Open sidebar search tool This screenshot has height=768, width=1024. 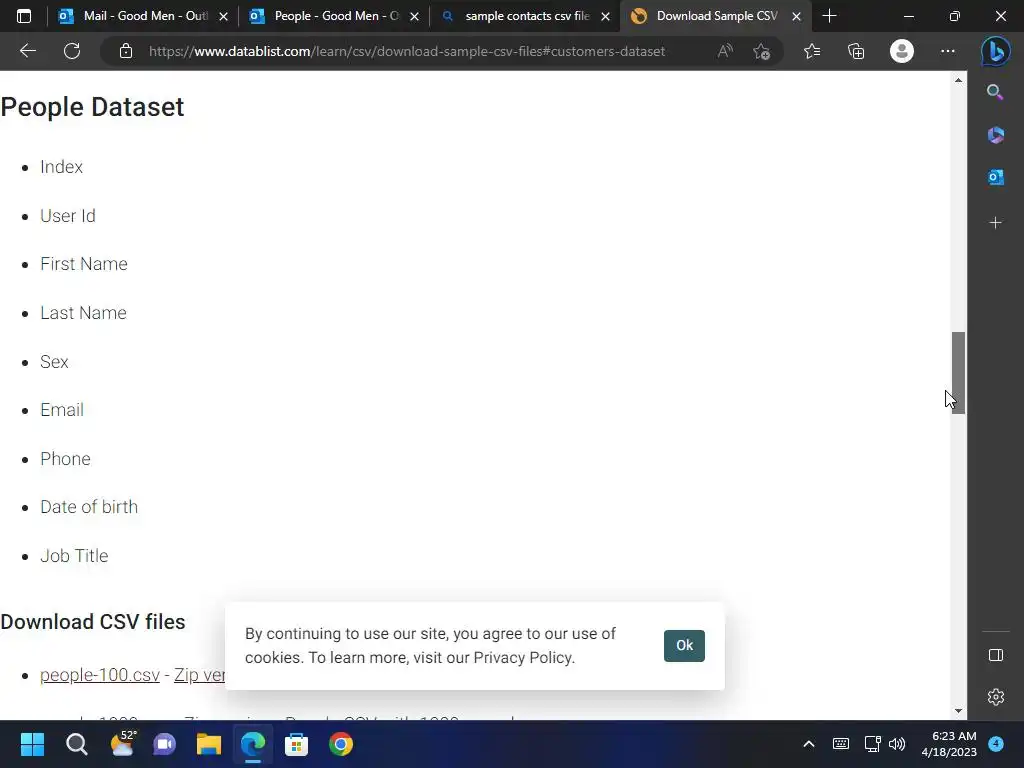995,92
